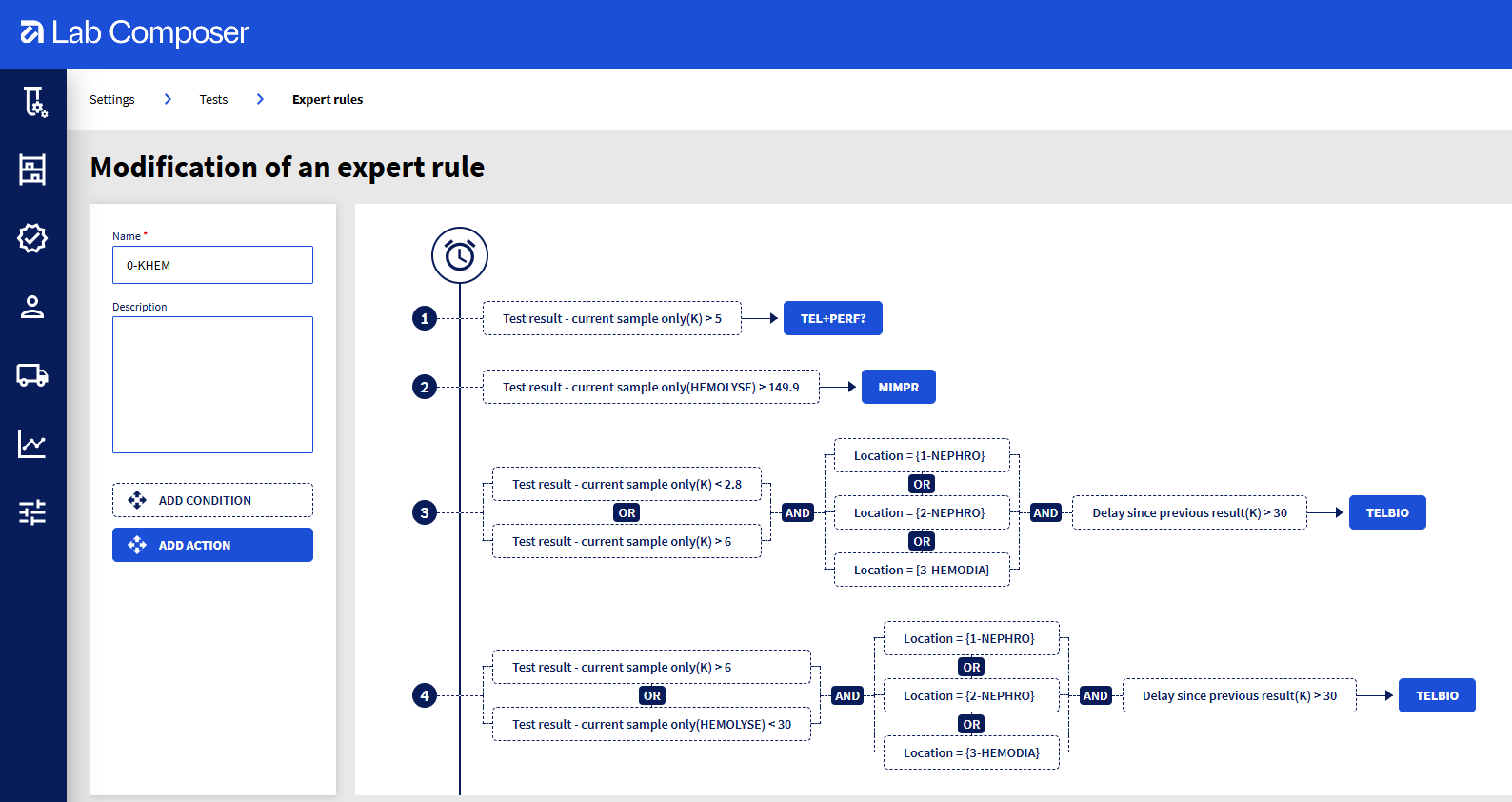Open the validation checkmark badge sidebar icon

tap(32, 238)
